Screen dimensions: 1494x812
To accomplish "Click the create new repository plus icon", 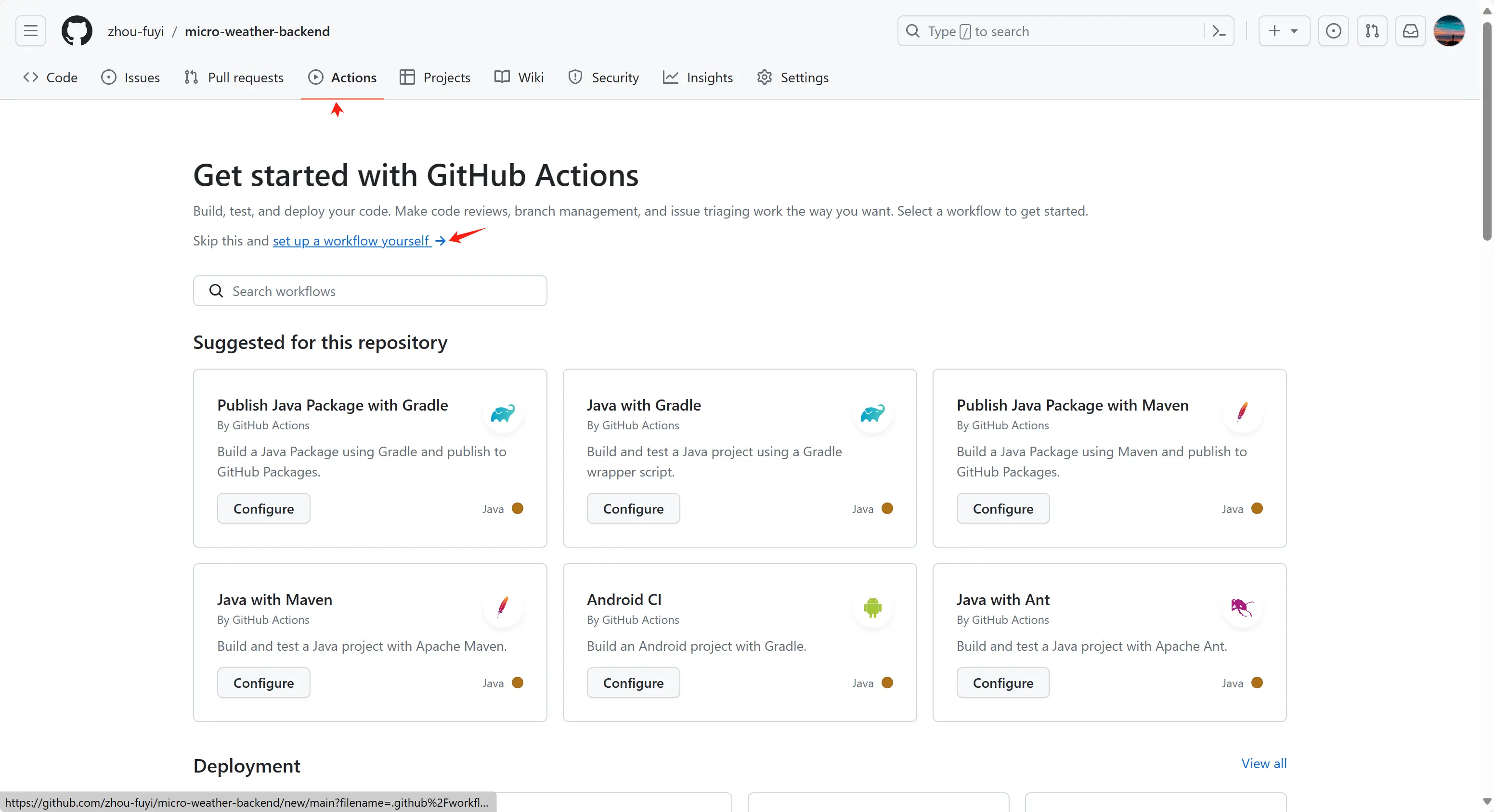I will tap(1274, 31).
